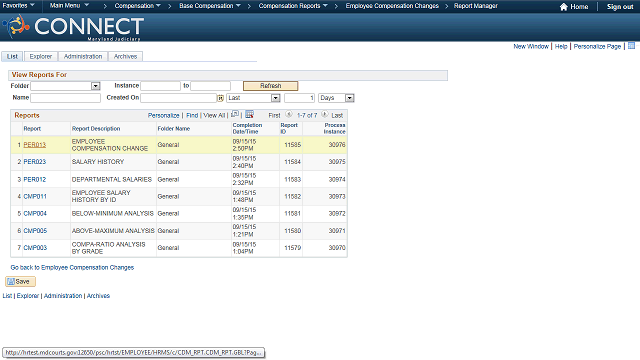
Task: Click the Zoom grid icon in Reports header
Action: 235,114
